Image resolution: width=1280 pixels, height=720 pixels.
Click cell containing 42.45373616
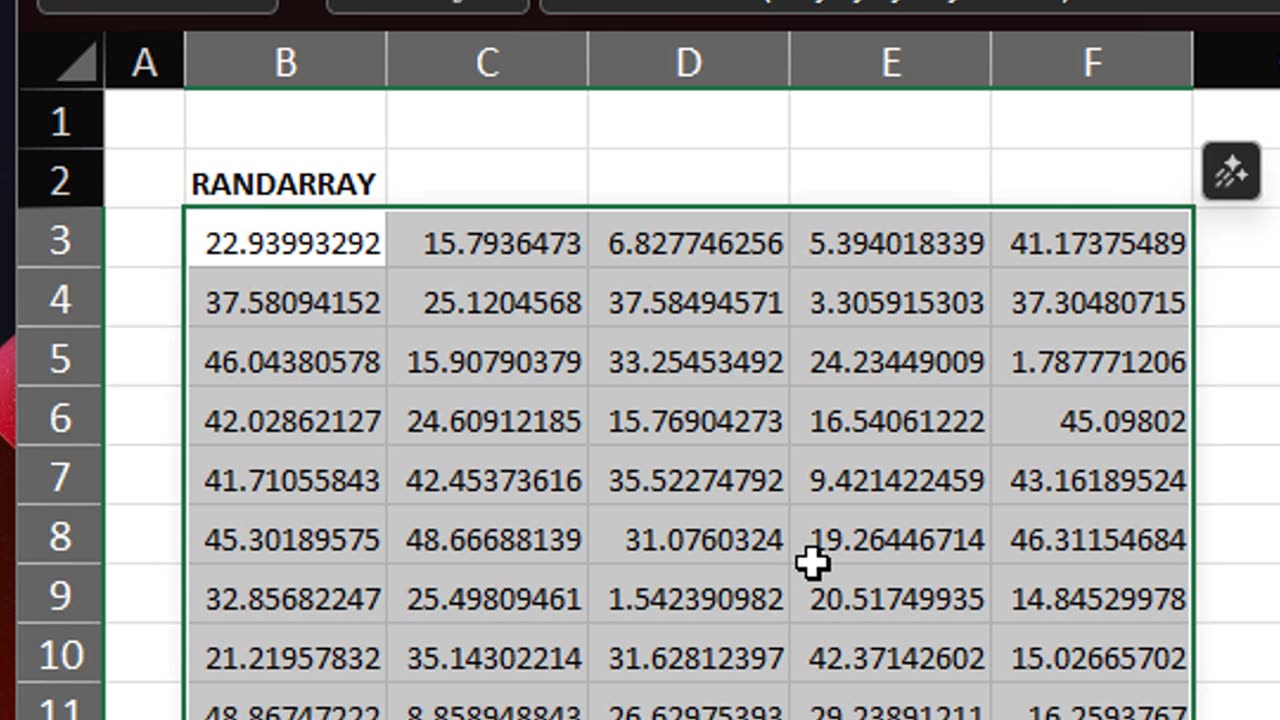click(487, 476)
